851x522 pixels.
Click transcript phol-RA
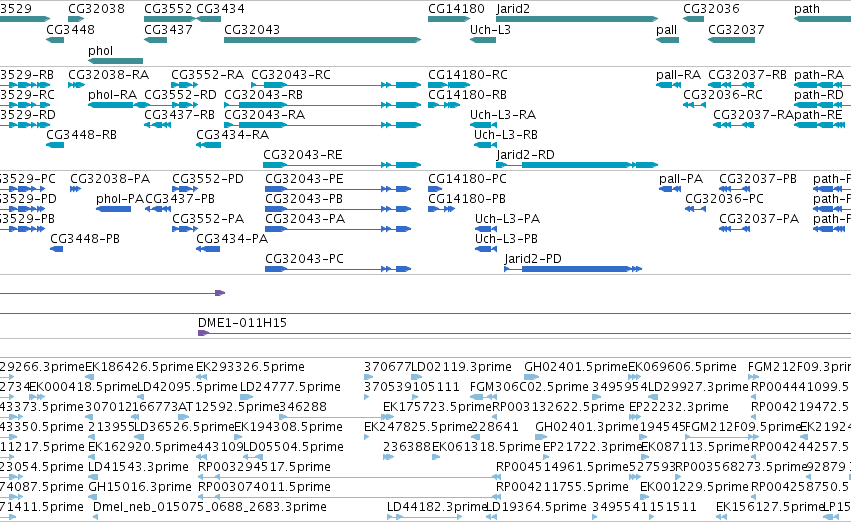click(x=112, y=94)
